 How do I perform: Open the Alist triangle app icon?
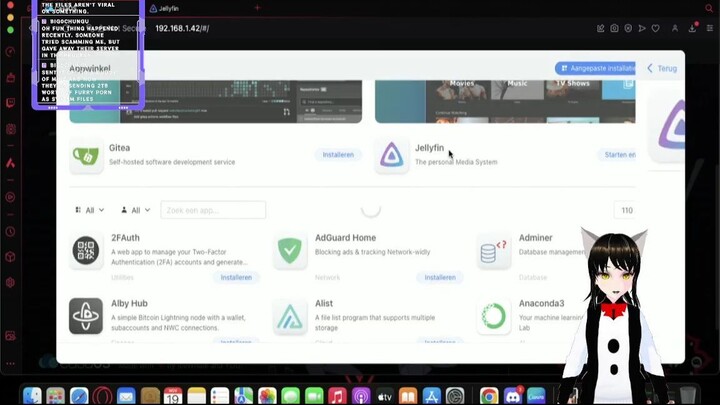tap(290, 316)
